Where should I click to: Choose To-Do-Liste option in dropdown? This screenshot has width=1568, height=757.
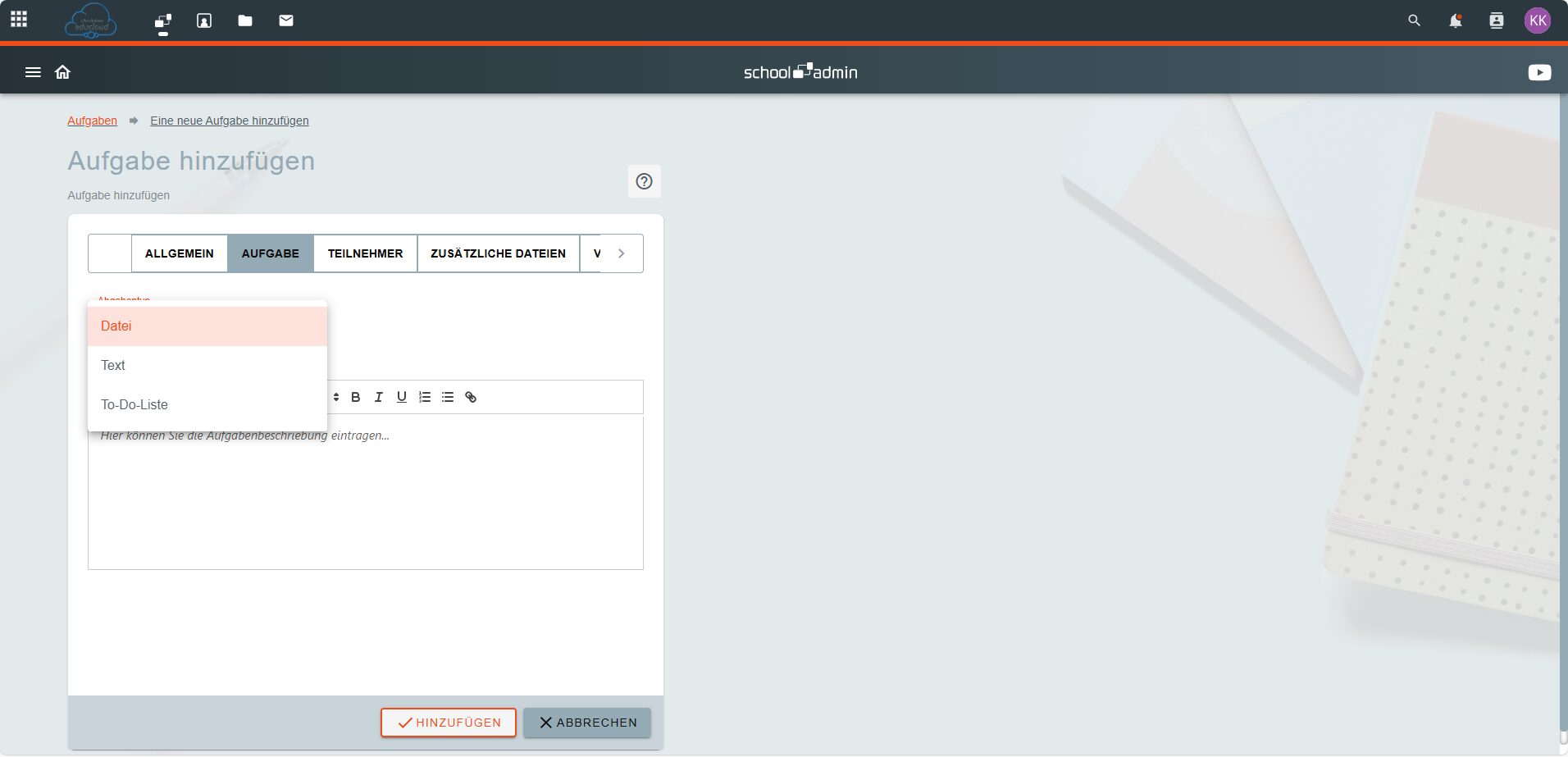click(x=207, y=405)
